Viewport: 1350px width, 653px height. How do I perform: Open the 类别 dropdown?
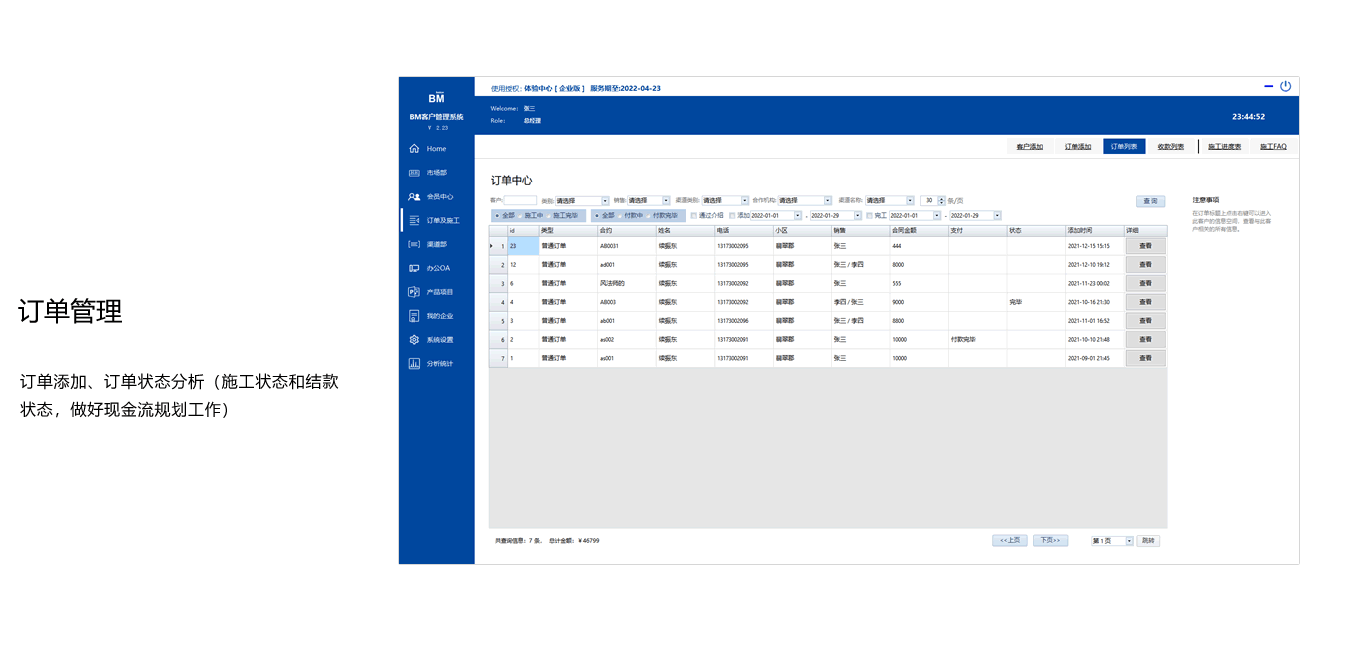point(582,200)
